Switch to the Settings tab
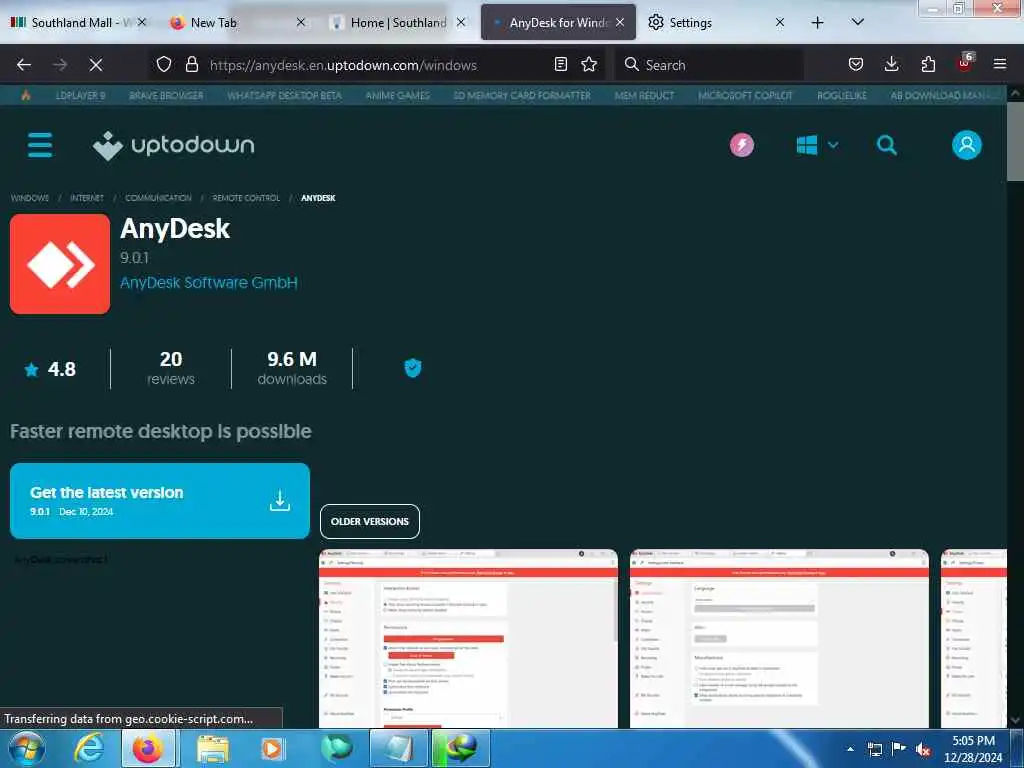The image size is (1024, 768). click(x=716, y=23)
